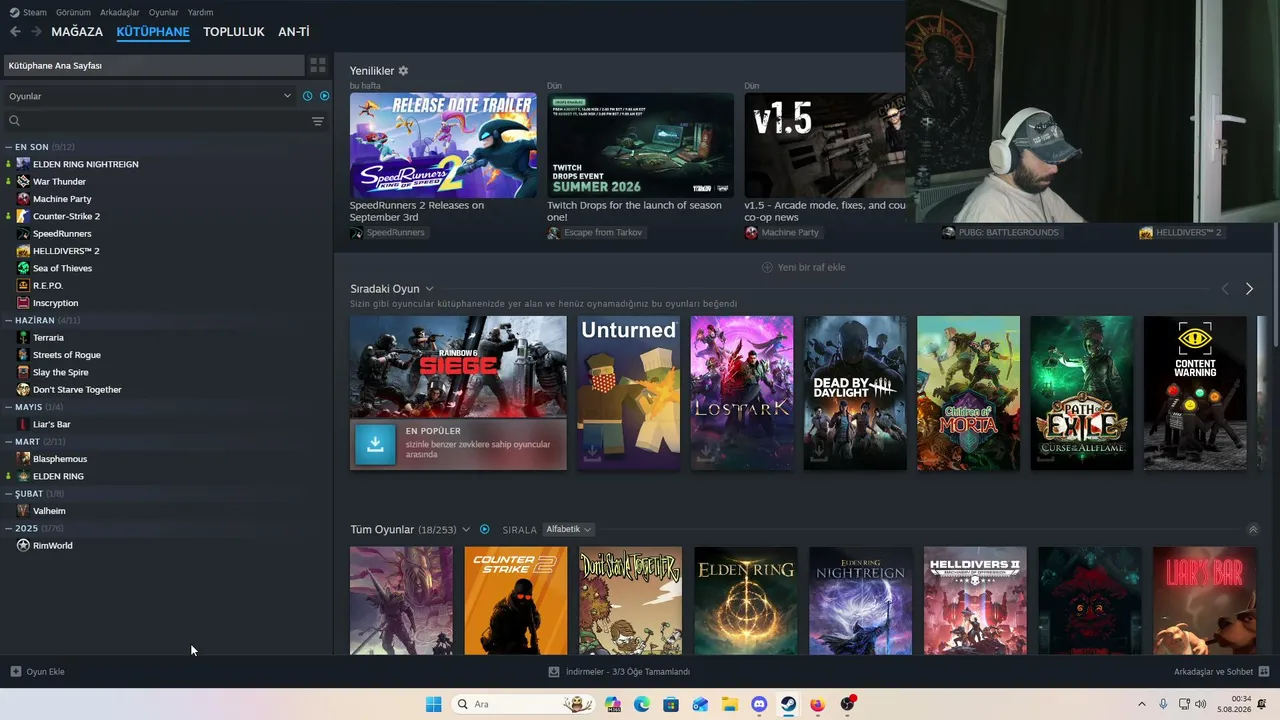
Task: Click the Valheim game icon
Action: tap(23, 510)
